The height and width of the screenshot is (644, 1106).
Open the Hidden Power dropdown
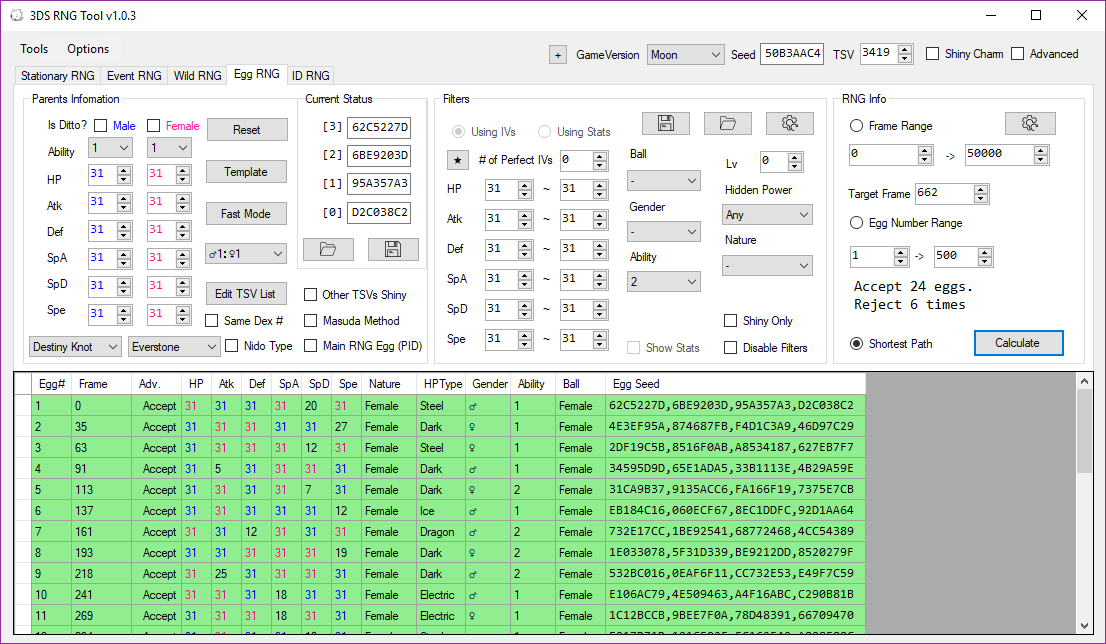point(767,214)
